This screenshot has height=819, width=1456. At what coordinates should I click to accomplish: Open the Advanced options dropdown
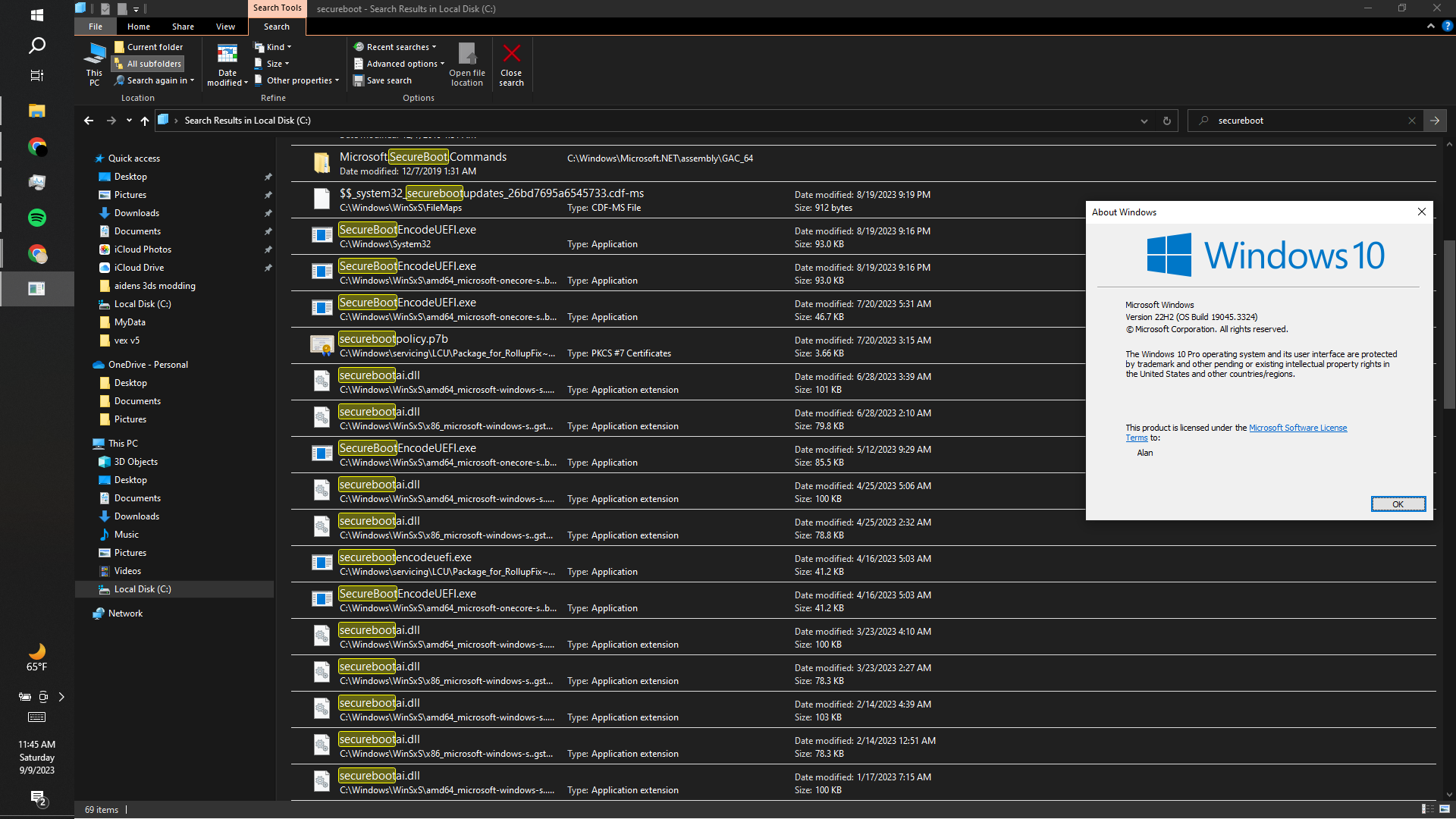coord(399,64)
